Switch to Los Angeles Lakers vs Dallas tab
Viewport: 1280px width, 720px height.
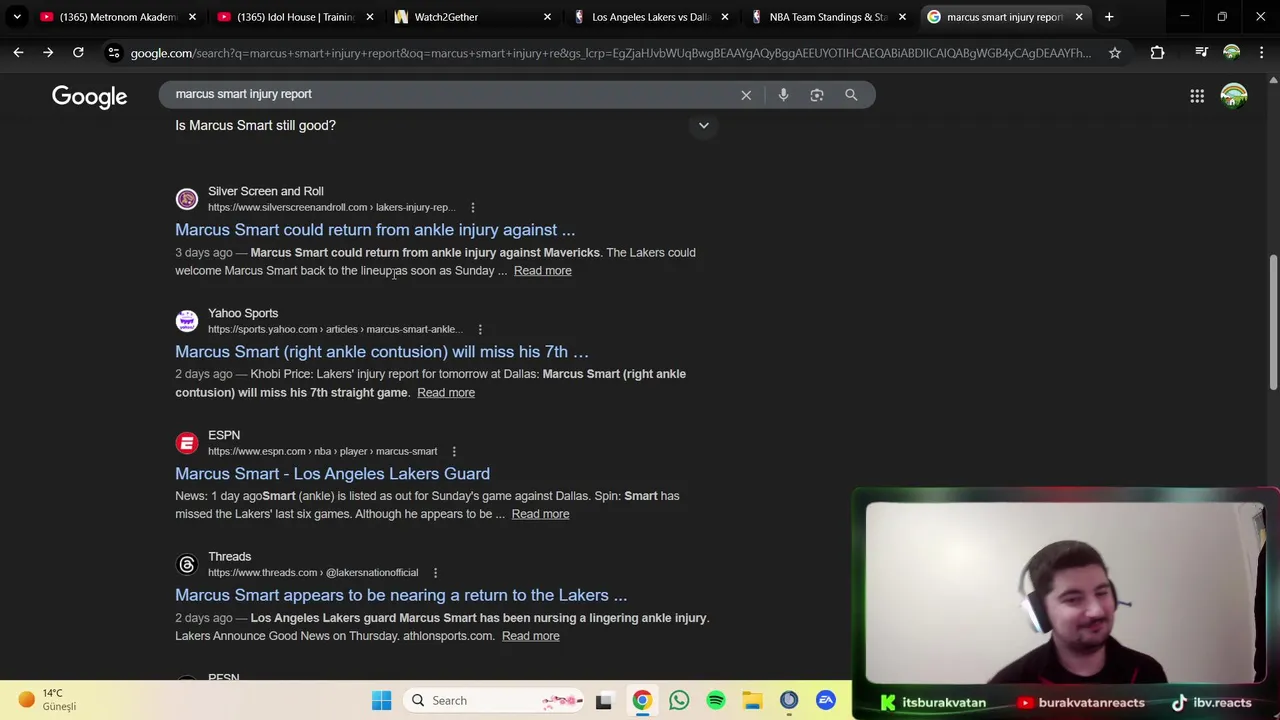[x=649, y=17]
